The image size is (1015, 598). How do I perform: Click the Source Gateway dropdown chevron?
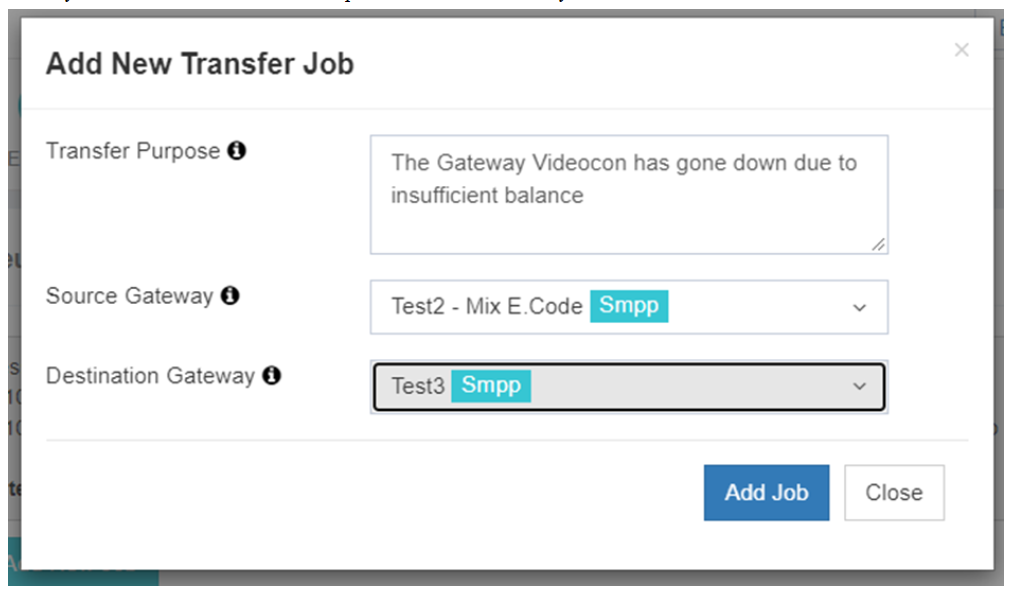pos(858,308)
